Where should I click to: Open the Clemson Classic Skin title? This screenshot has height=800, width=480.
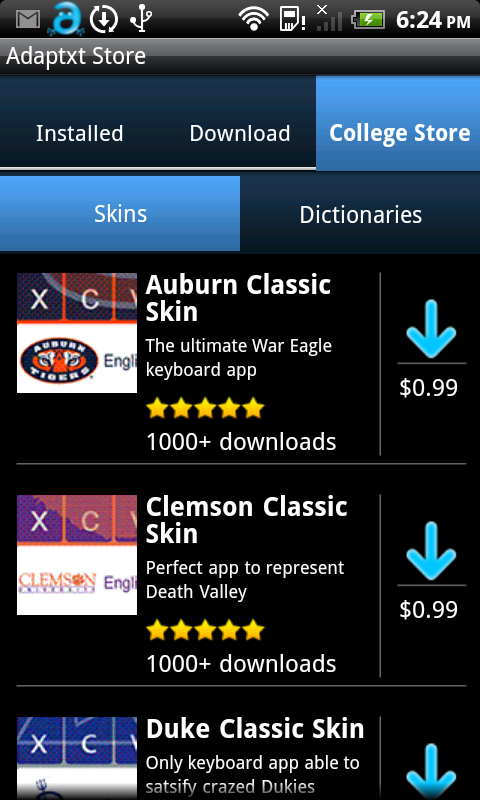point(247,520)
